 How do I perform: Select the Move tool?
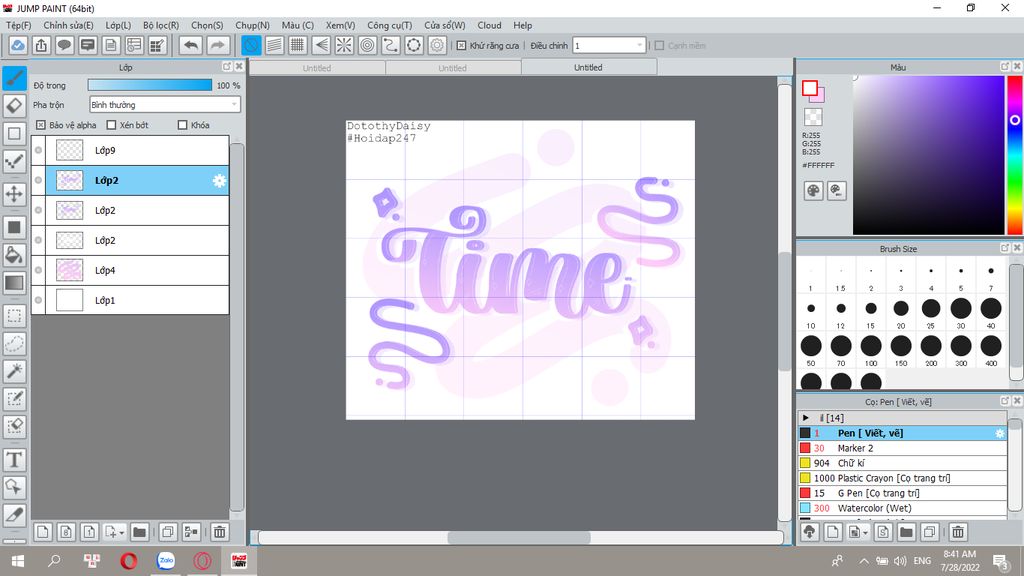point(14,194)
